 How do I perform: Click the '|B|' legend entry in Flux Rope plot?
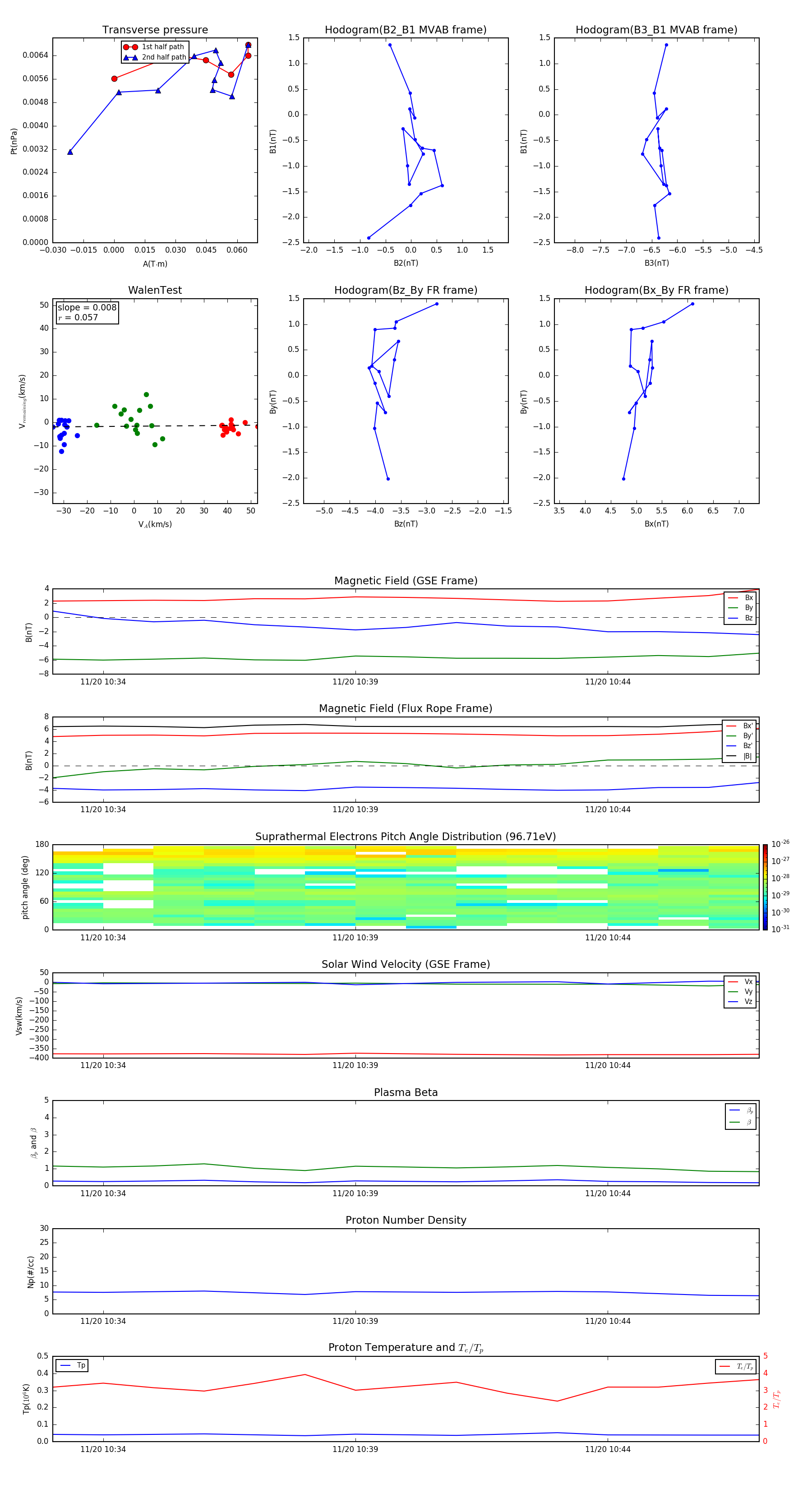click(x=739, y=756)
